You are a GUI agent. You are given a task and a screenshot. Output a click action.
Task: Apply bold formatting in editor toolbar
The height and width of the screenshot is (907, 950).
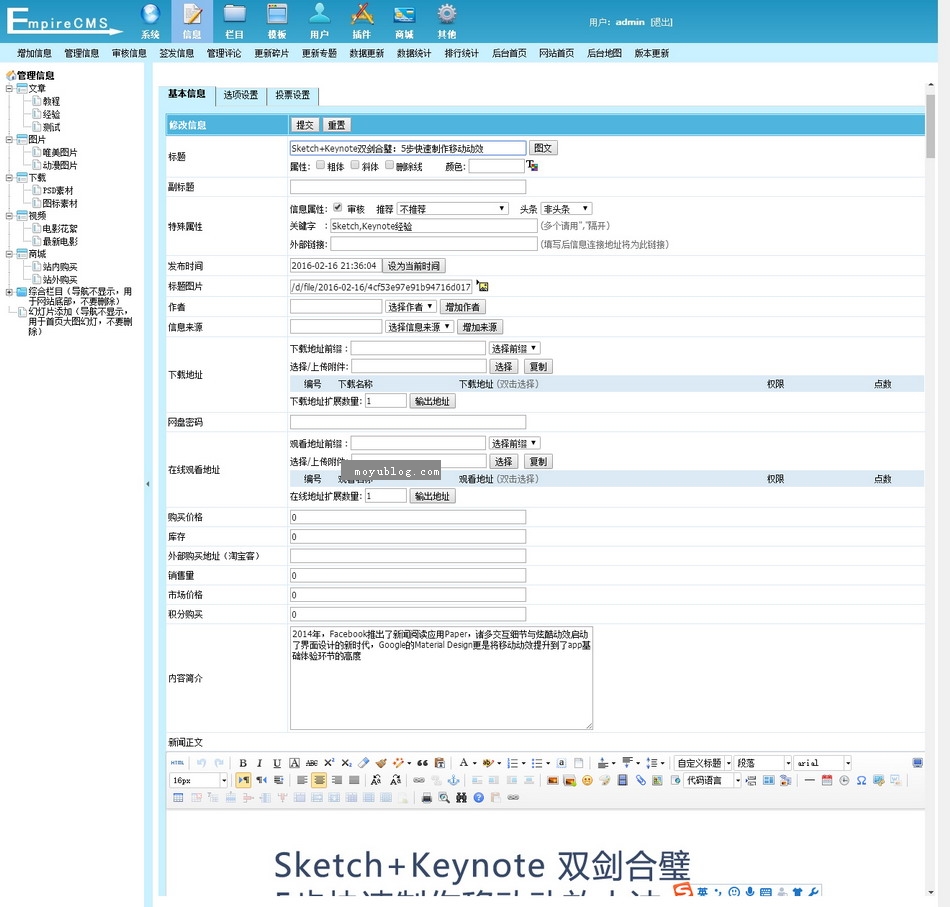click(x=242, y=763)
